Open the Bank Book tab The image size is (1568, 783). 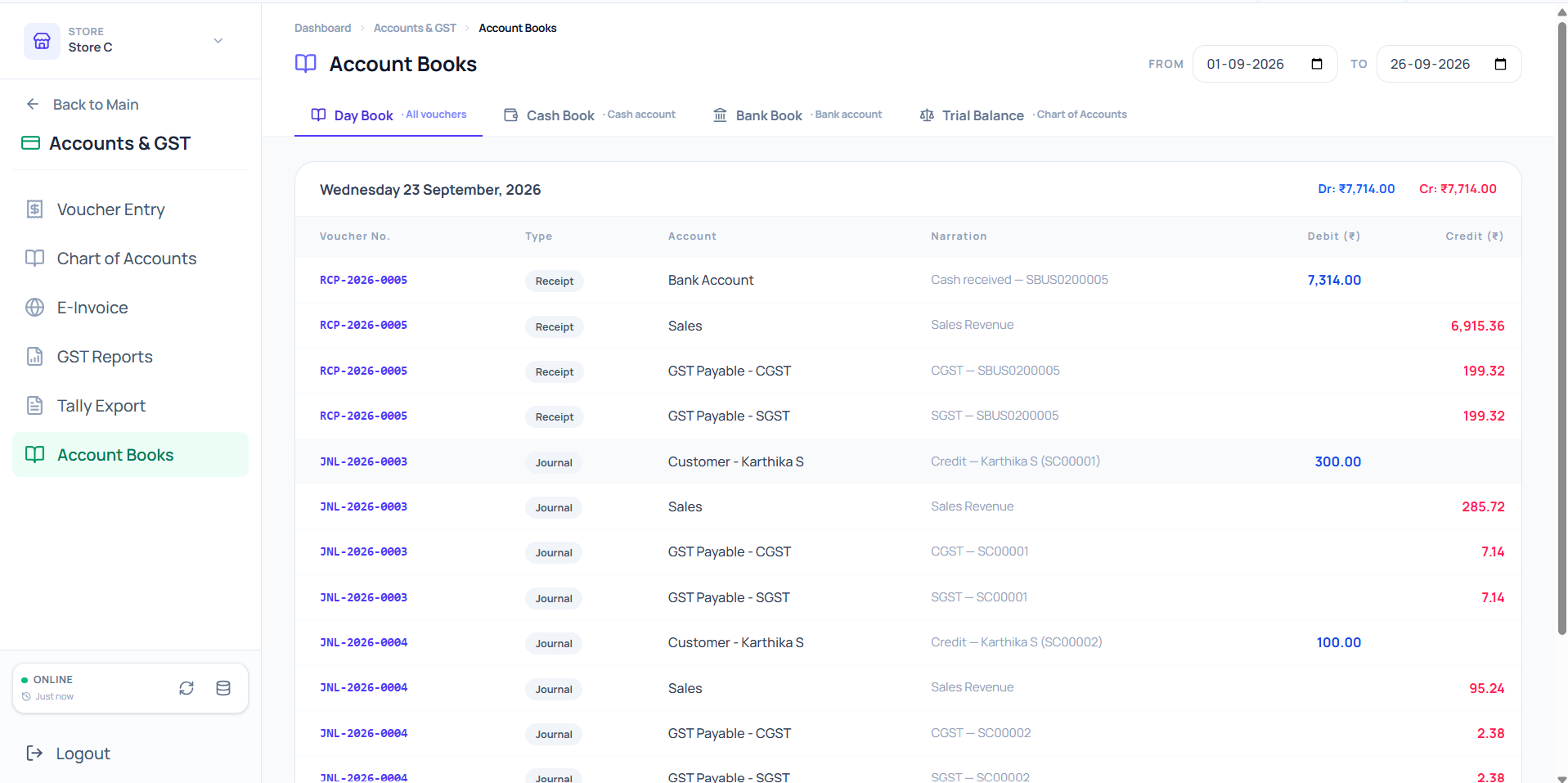click(797, 115)
